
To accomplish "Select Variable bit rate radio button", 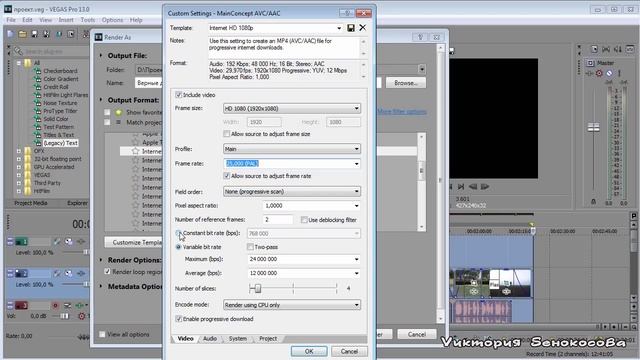I will (178, 247).
